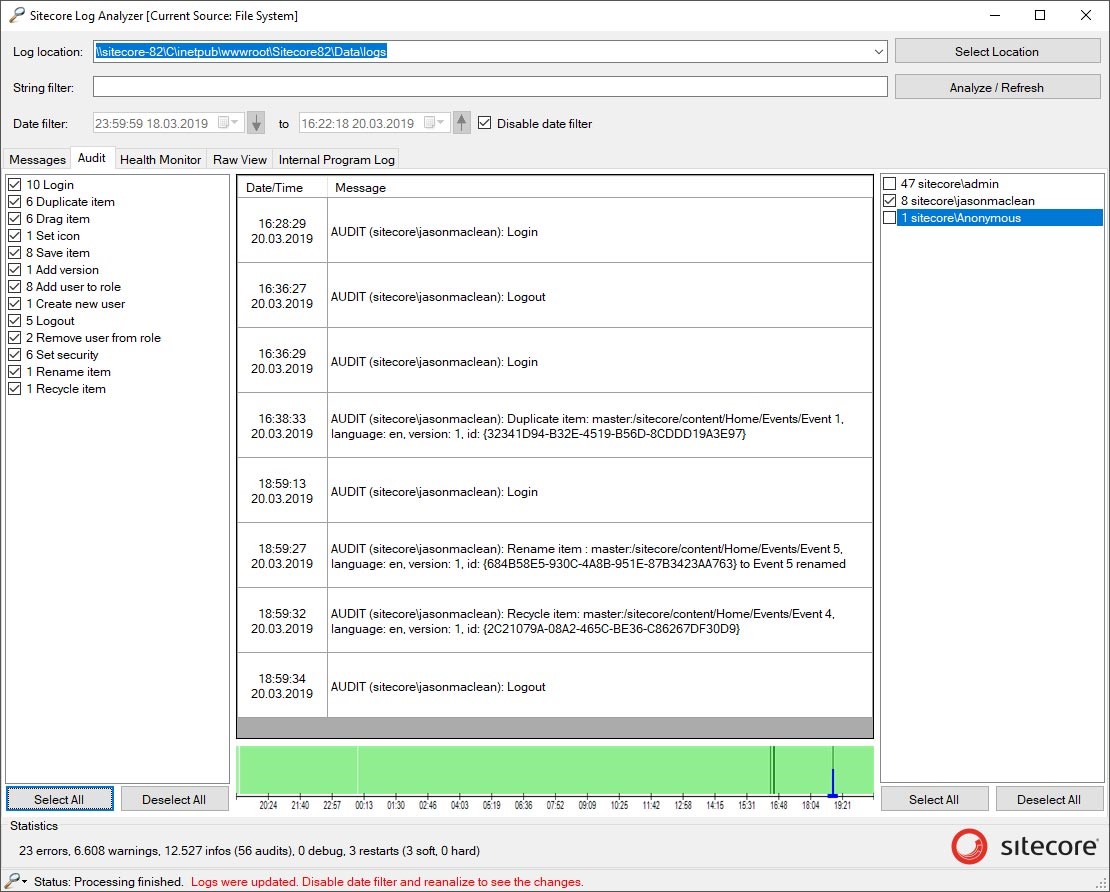Click the red 'Logs were updated' status message
The image size is (1110, 892).
pyautogui.click(x=387, y=882)
